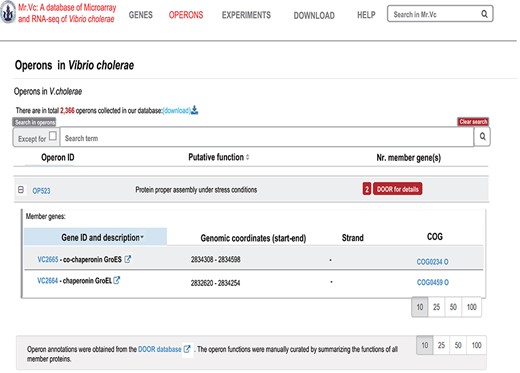This screenshot has width=520, height=373.
Task: Select 100 per page in member genes pager
Action: [x=471, y=307]
